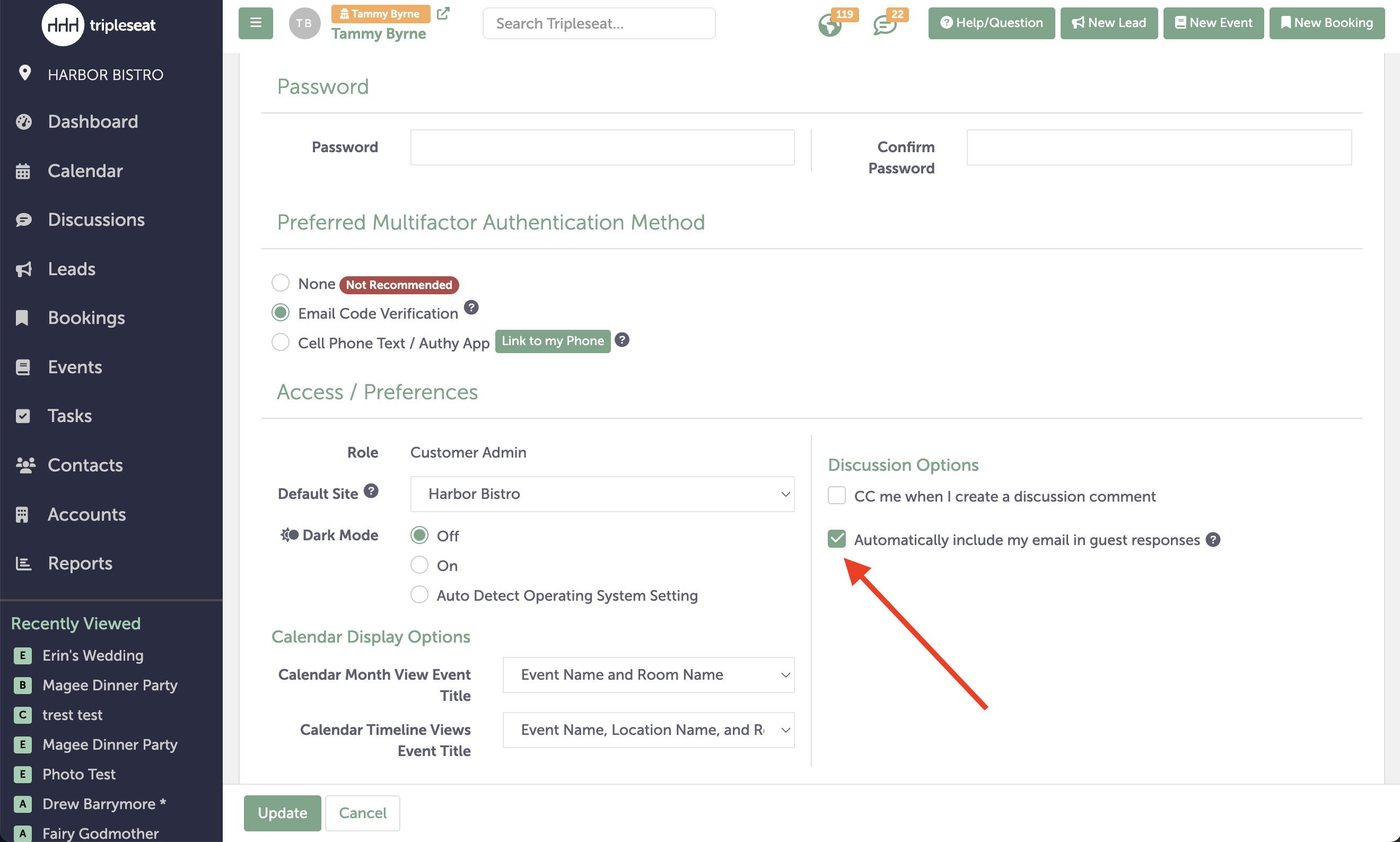This screenshot has height=842, width=1400.
Task: Set Dark Mode to Off
Action: click(419, 534)
